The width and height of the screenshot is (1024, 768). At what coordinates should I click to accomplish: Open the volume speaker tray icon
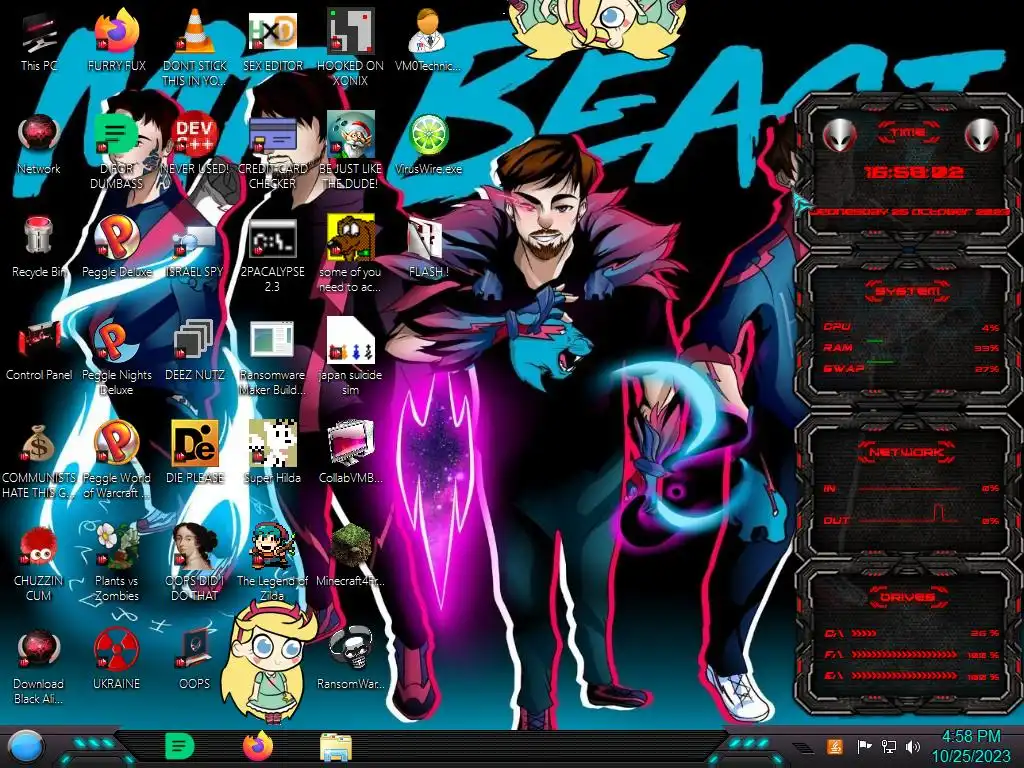tap(912, 746)
